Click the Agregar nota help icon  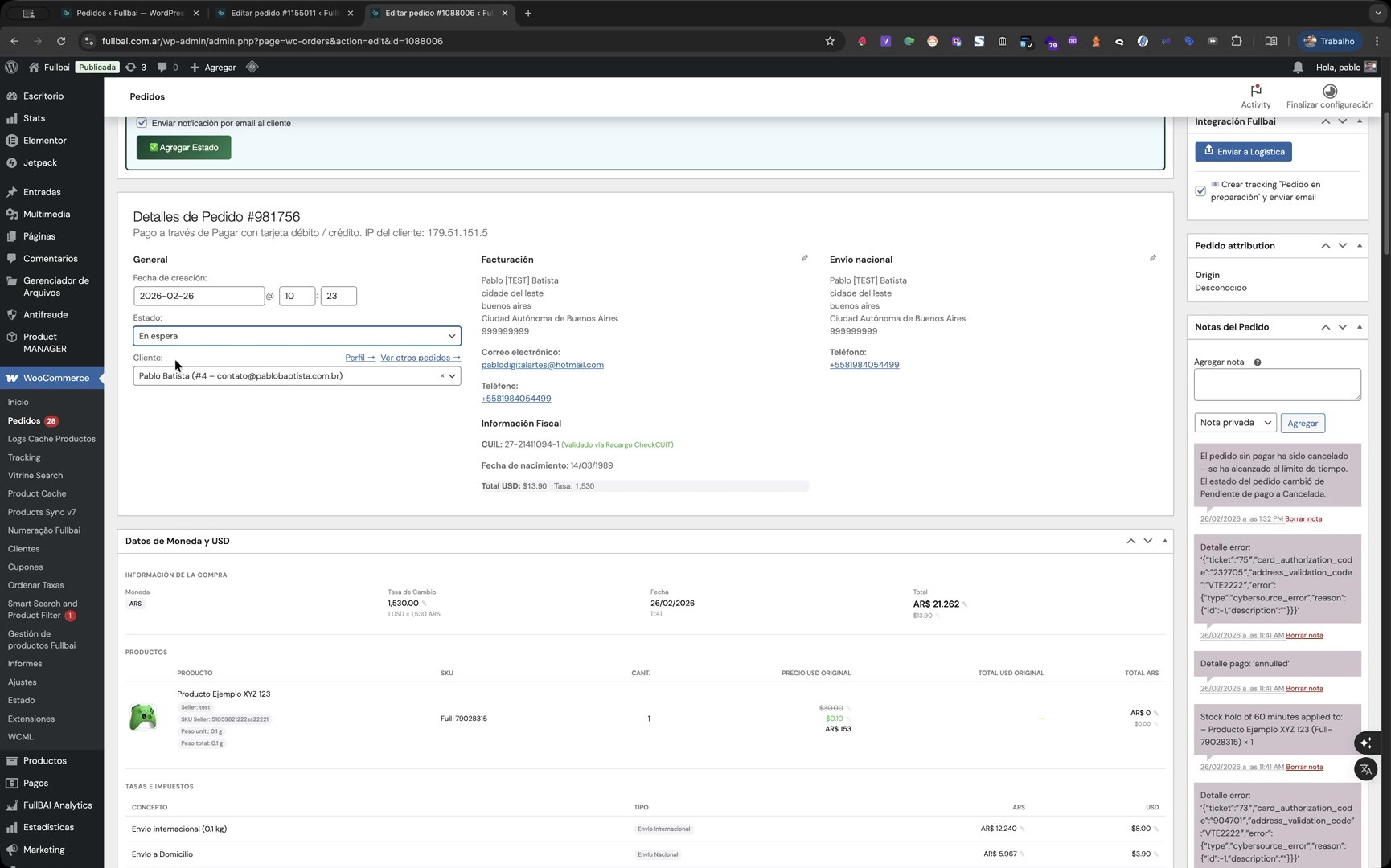pos(1258,362)
